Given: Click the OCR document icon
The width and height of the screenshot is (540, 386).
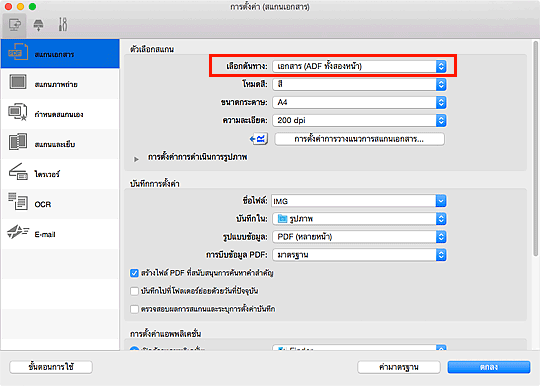Looking at the screenshot, I should tap(18, 201).
